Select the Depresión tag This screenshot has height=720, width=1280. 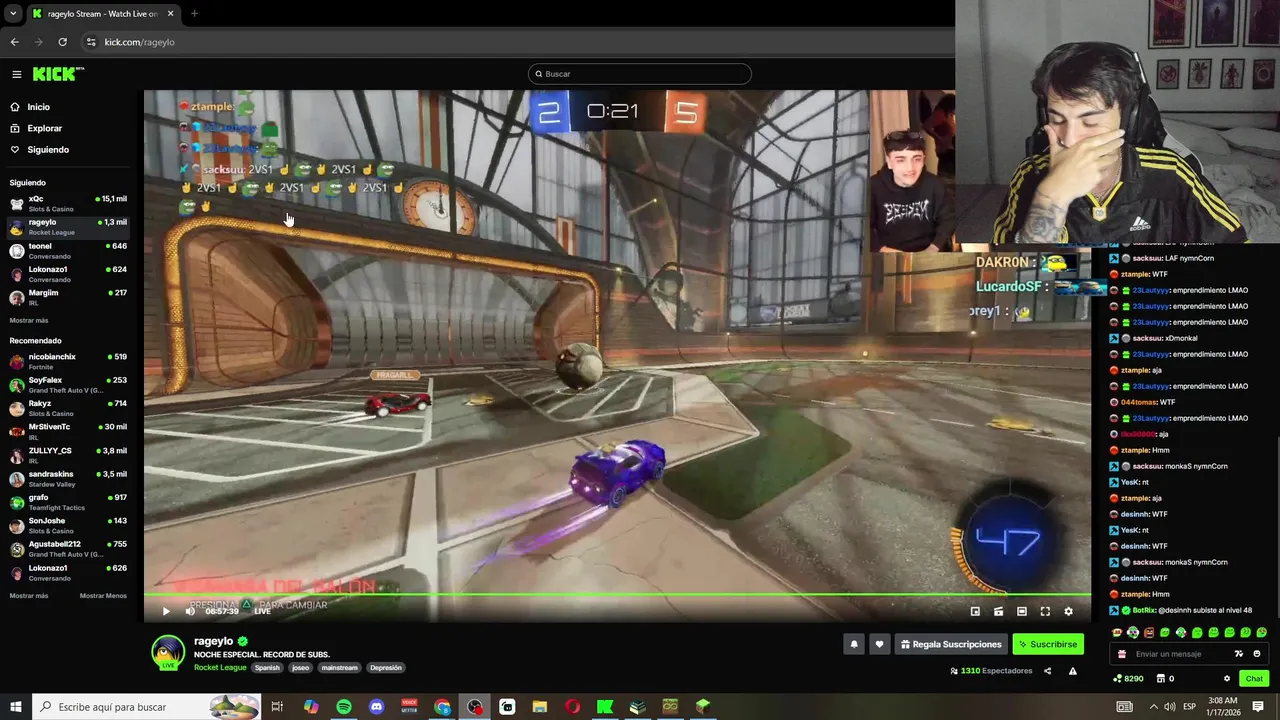coord(385,667)
